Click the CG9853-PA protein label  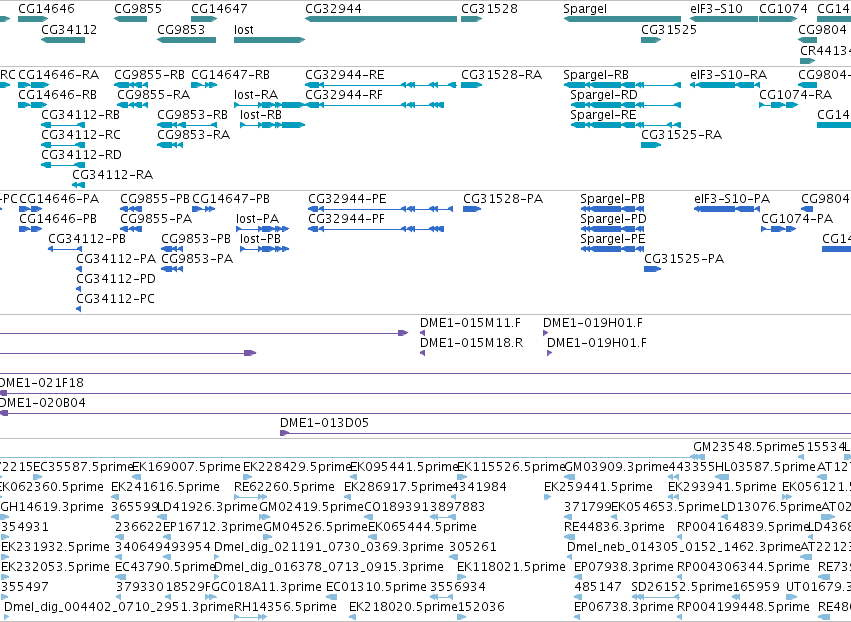click(198, 259)
